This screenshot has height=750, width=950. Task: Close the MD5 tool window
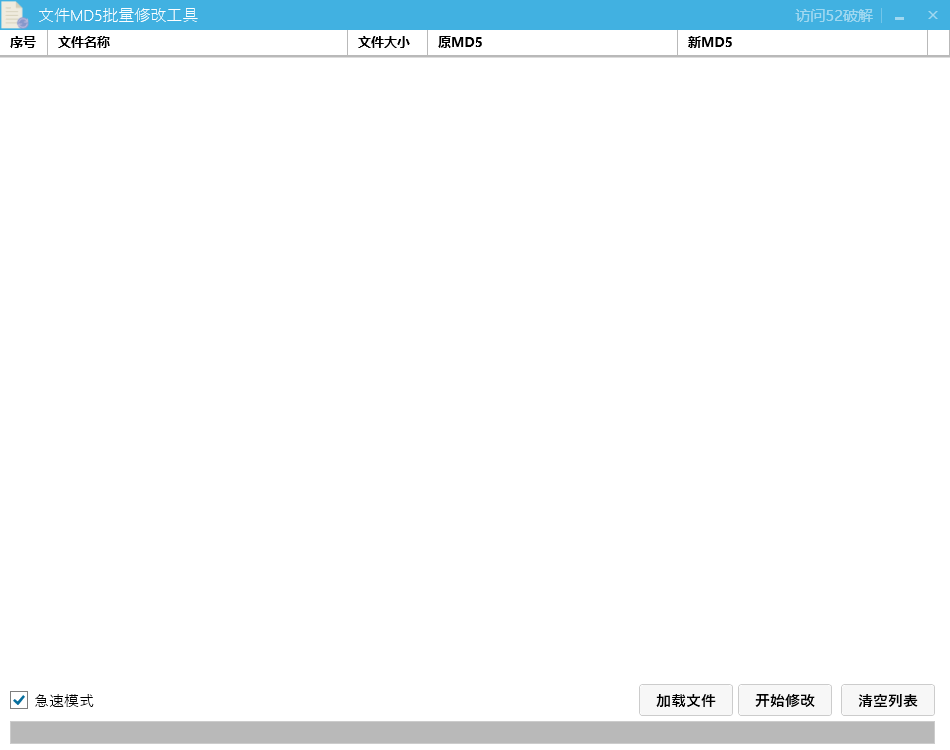[x=932, y=15]
